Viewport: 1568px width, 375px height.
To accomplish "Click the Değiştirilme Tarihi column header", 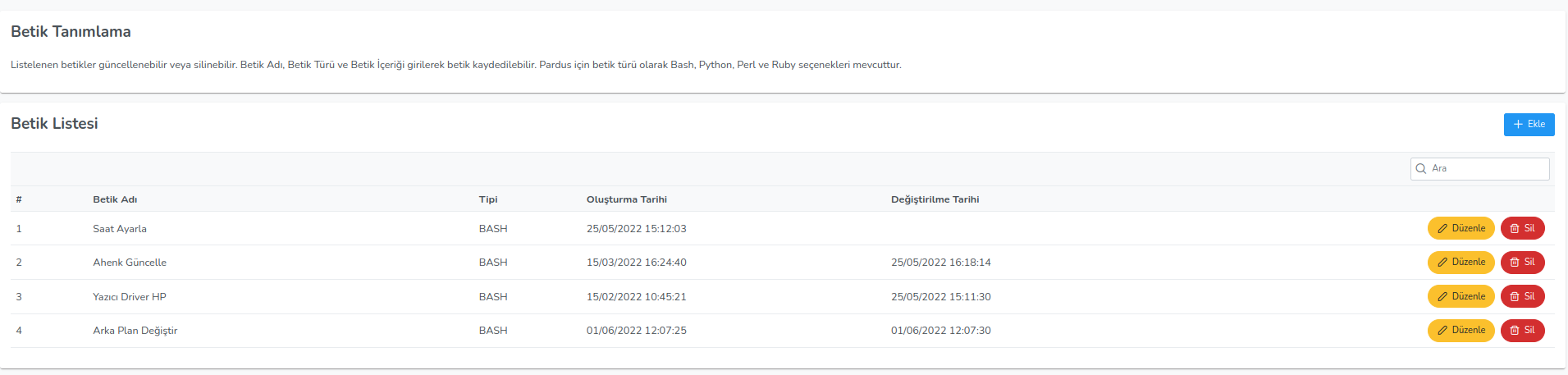I will tap(935, 199).
